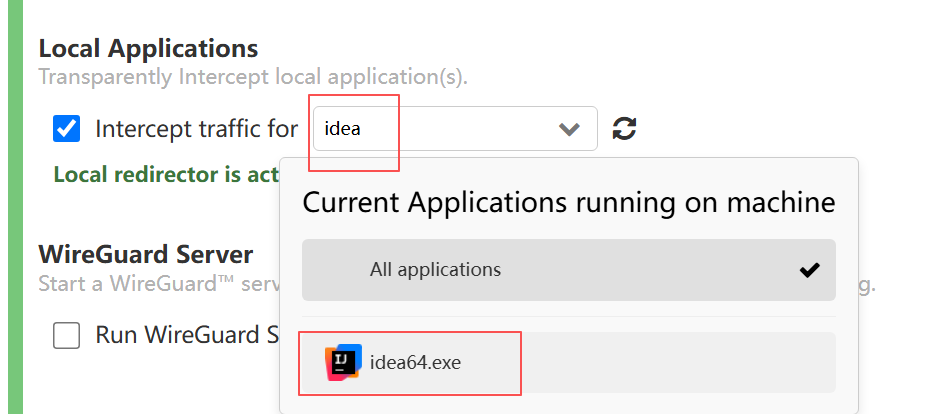Click the WireGuard Server section heading

pyautogui.click(x=146, y=255)
